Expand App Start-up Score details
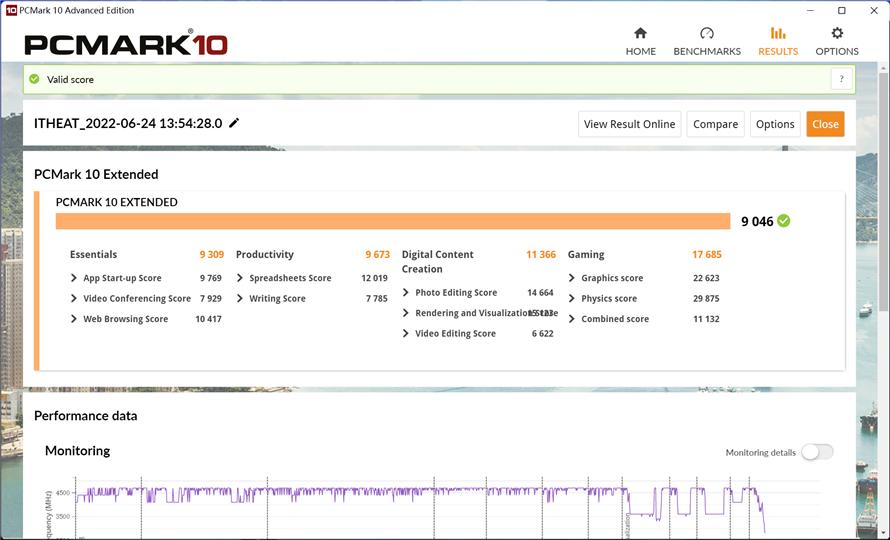This screenshot has width=890, height=540. click(74, 278)
